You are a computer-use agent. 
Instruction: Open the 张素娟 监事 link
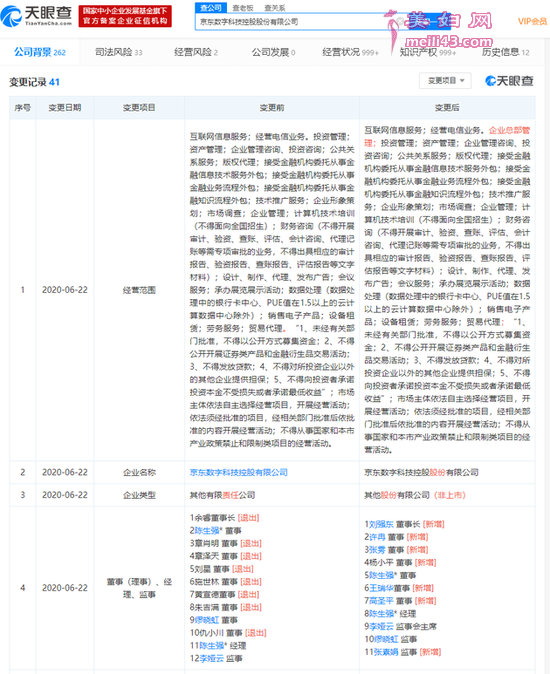click(386, 652)
